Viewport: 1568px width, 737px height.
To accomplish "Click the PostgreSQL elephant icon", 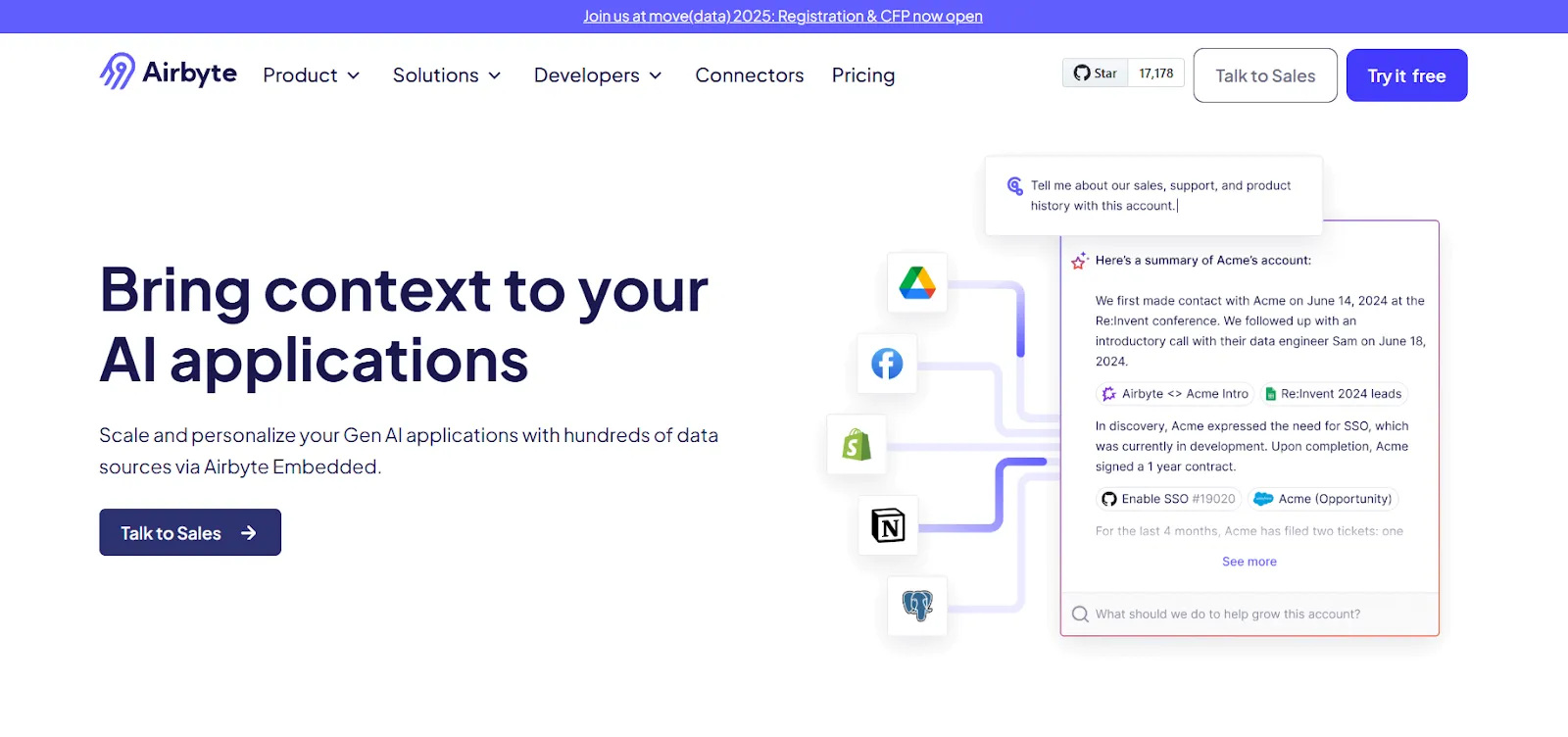I will 917,606.
